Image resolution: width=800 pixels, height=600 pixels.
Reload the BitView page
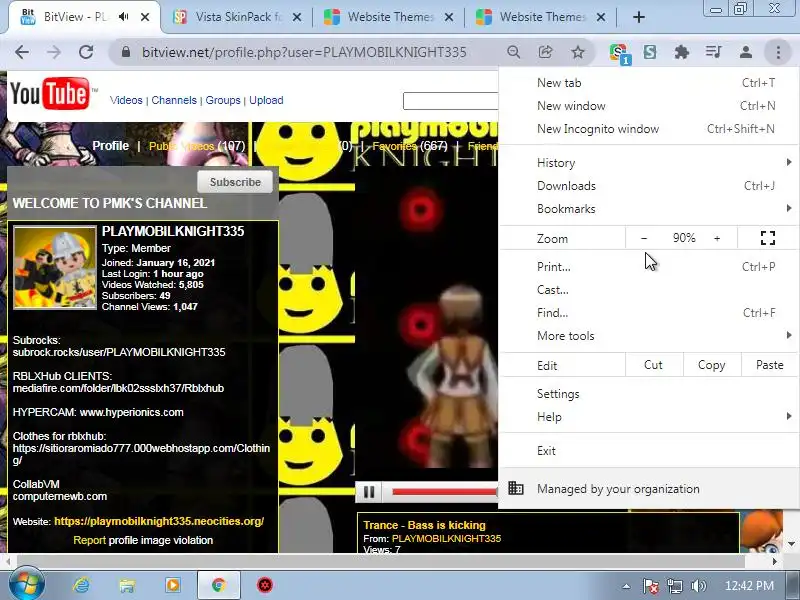(86, 52)
